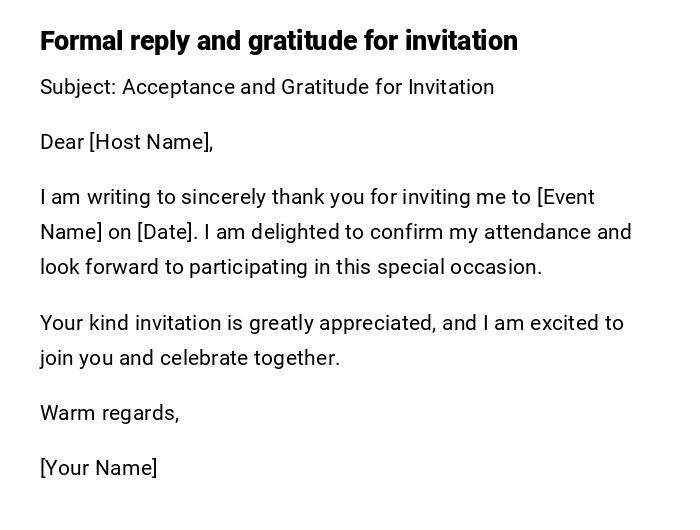Click the 'Warm regards,' closing line
700x530 pixels.
point(110,413)
